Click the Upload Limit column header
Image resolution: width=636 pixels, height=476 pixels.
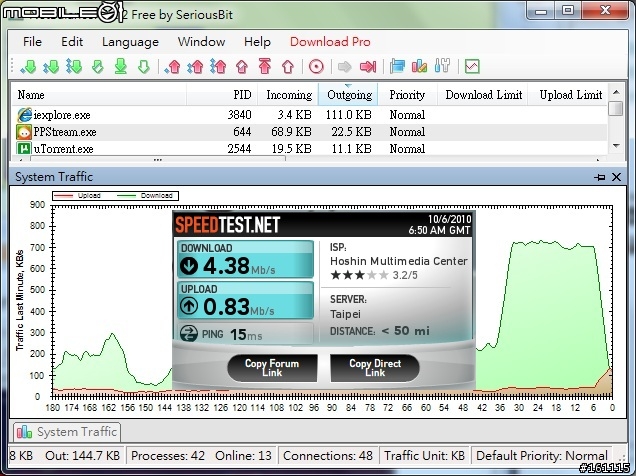(568, 95)
